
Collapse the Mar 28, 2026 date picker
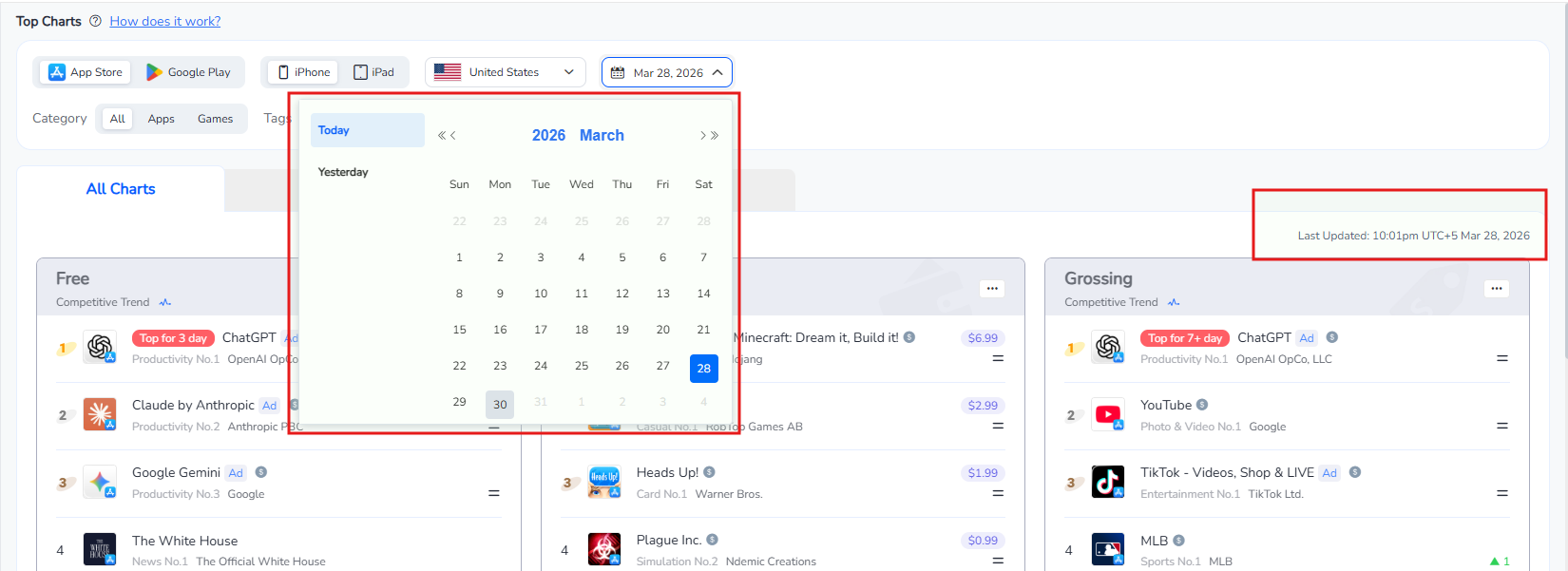pos(667,72)
